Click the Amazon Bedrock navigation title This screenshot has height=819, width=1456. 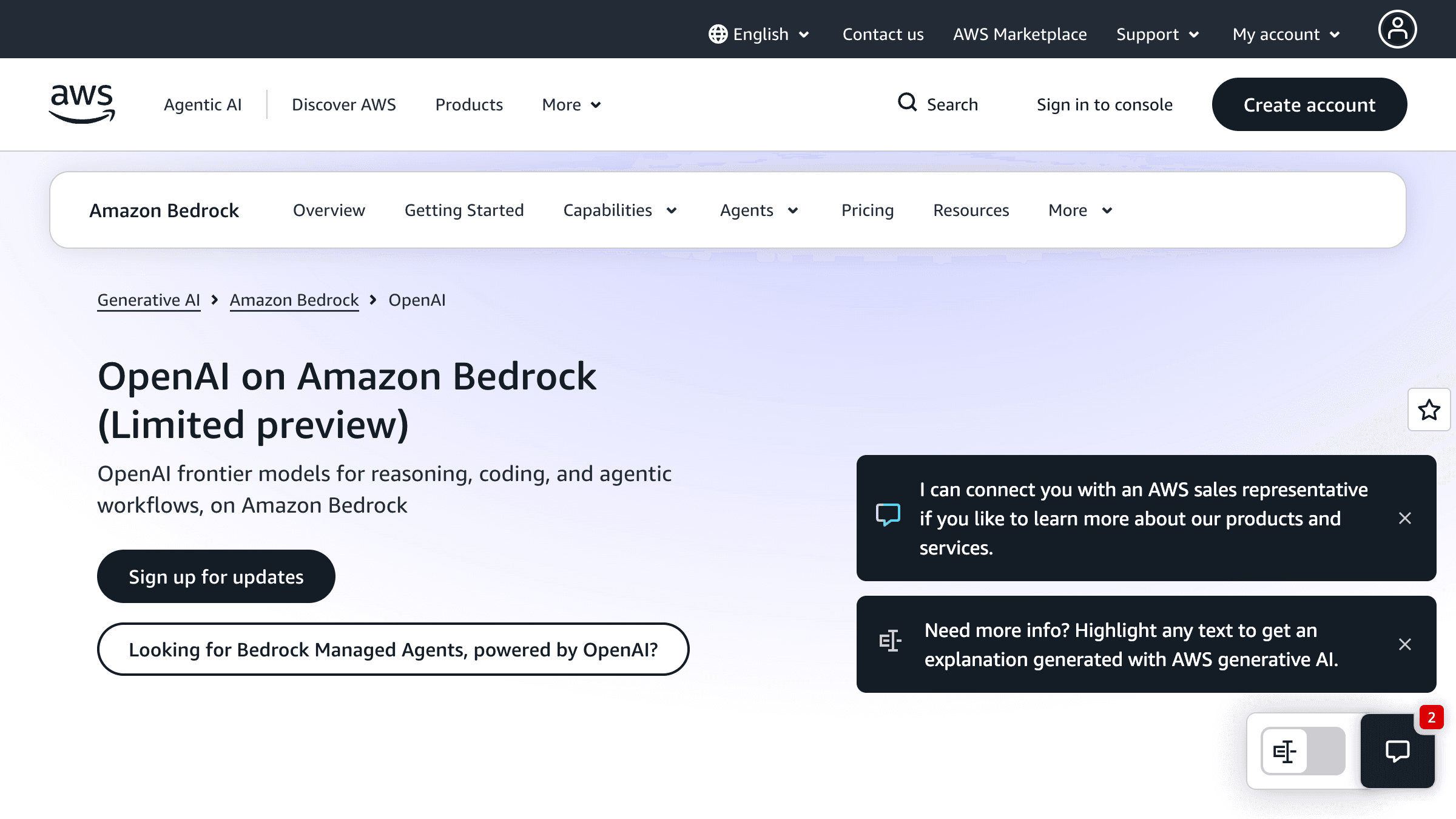(x=164, y=210)
